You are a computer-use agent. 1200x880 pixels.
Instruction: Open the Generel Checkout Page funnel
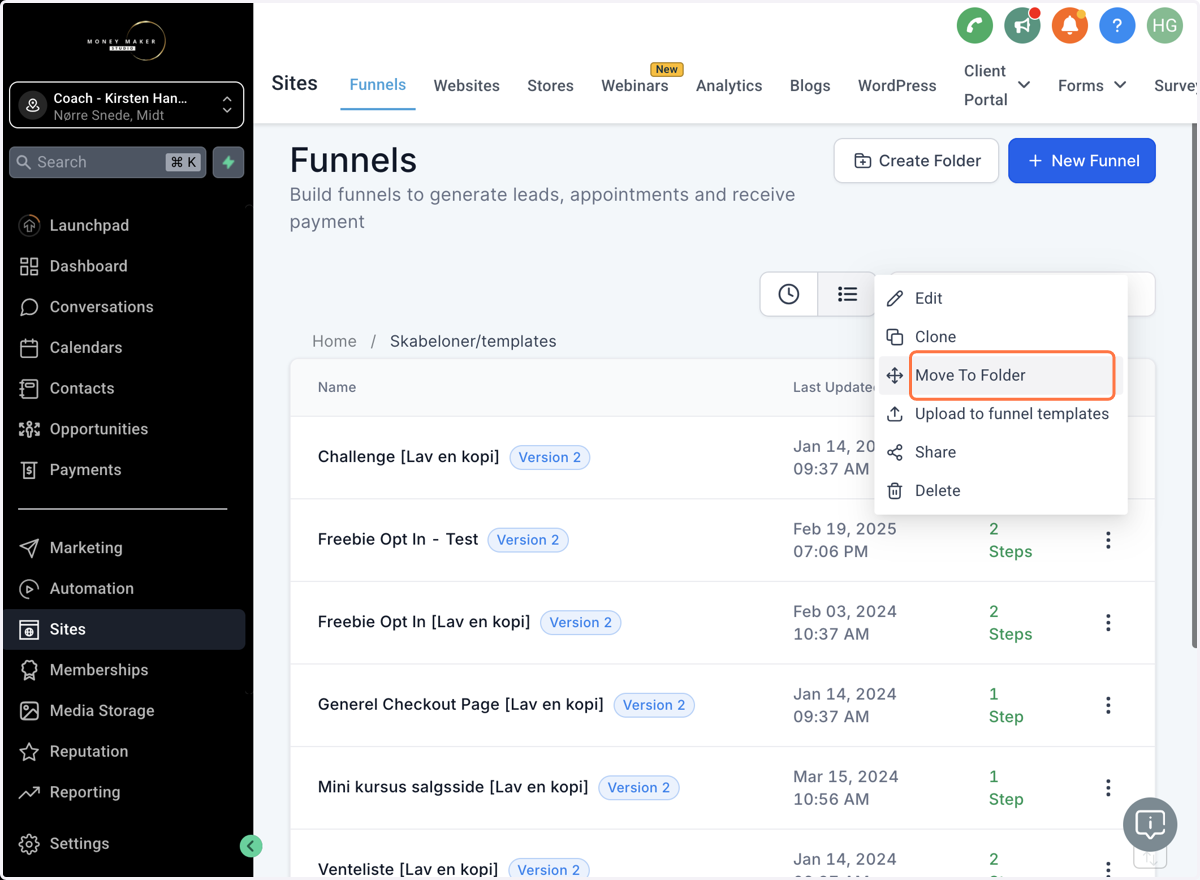tap(461, 705)
